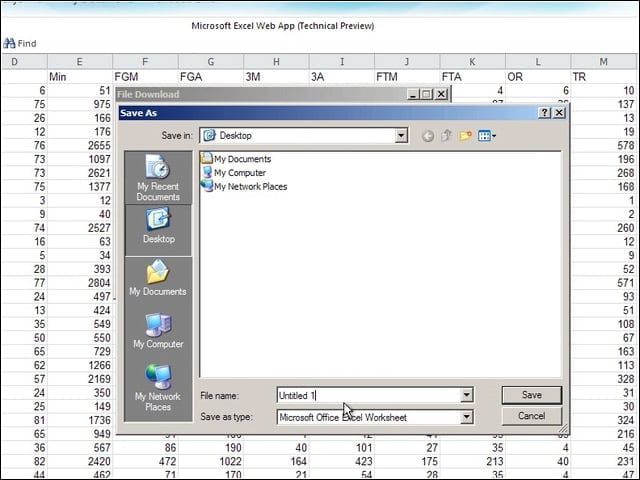Select My Computer in file list

click(234, 173)
